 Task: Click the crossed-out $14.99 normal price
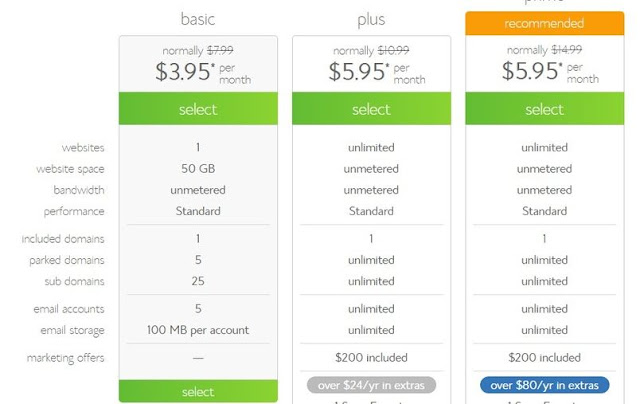point(566,50)
